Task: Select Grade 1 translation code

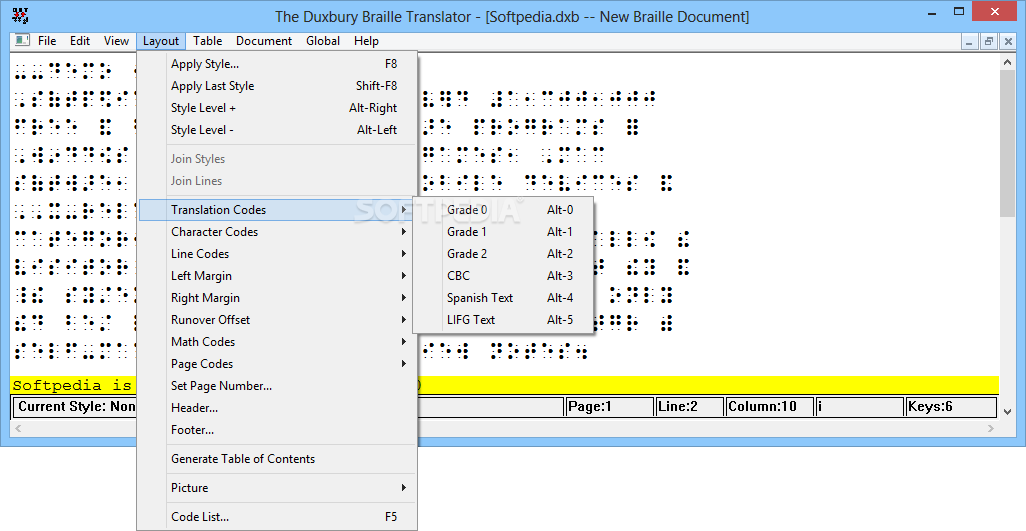Action: 503,231
